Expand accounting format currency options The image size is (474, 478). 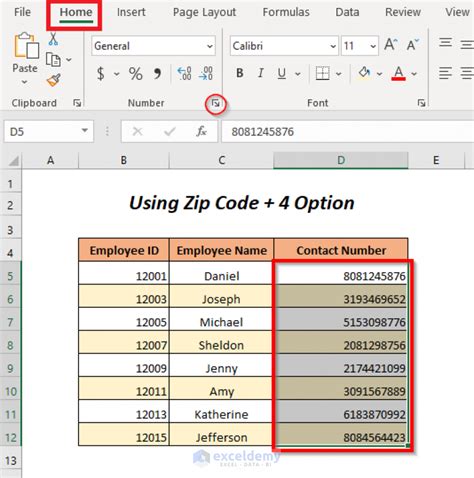116,74
